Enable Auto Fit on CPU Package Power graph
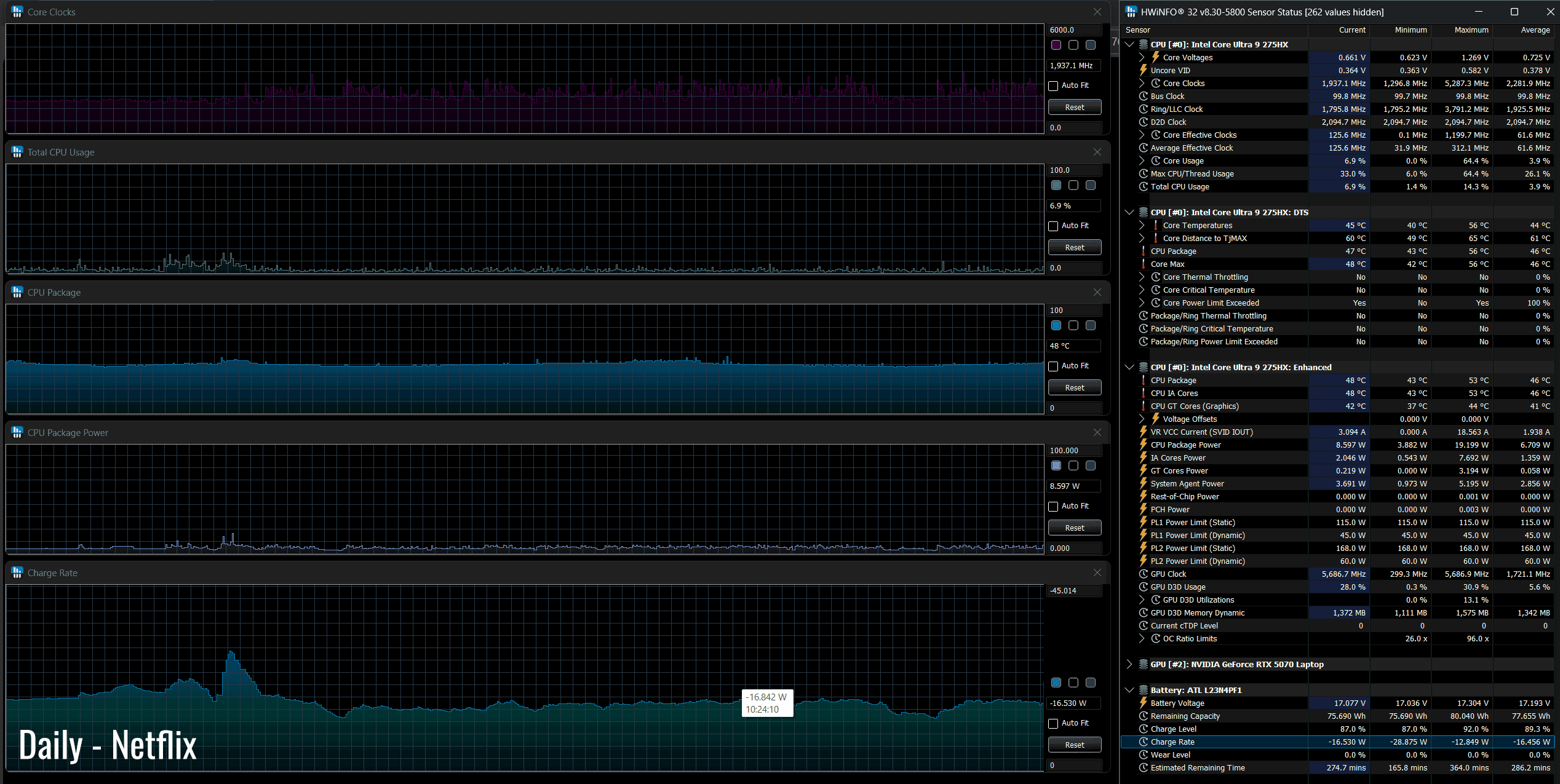Image resolution: width=1560 pixels, height=784 pixels. pos(1053,506)
